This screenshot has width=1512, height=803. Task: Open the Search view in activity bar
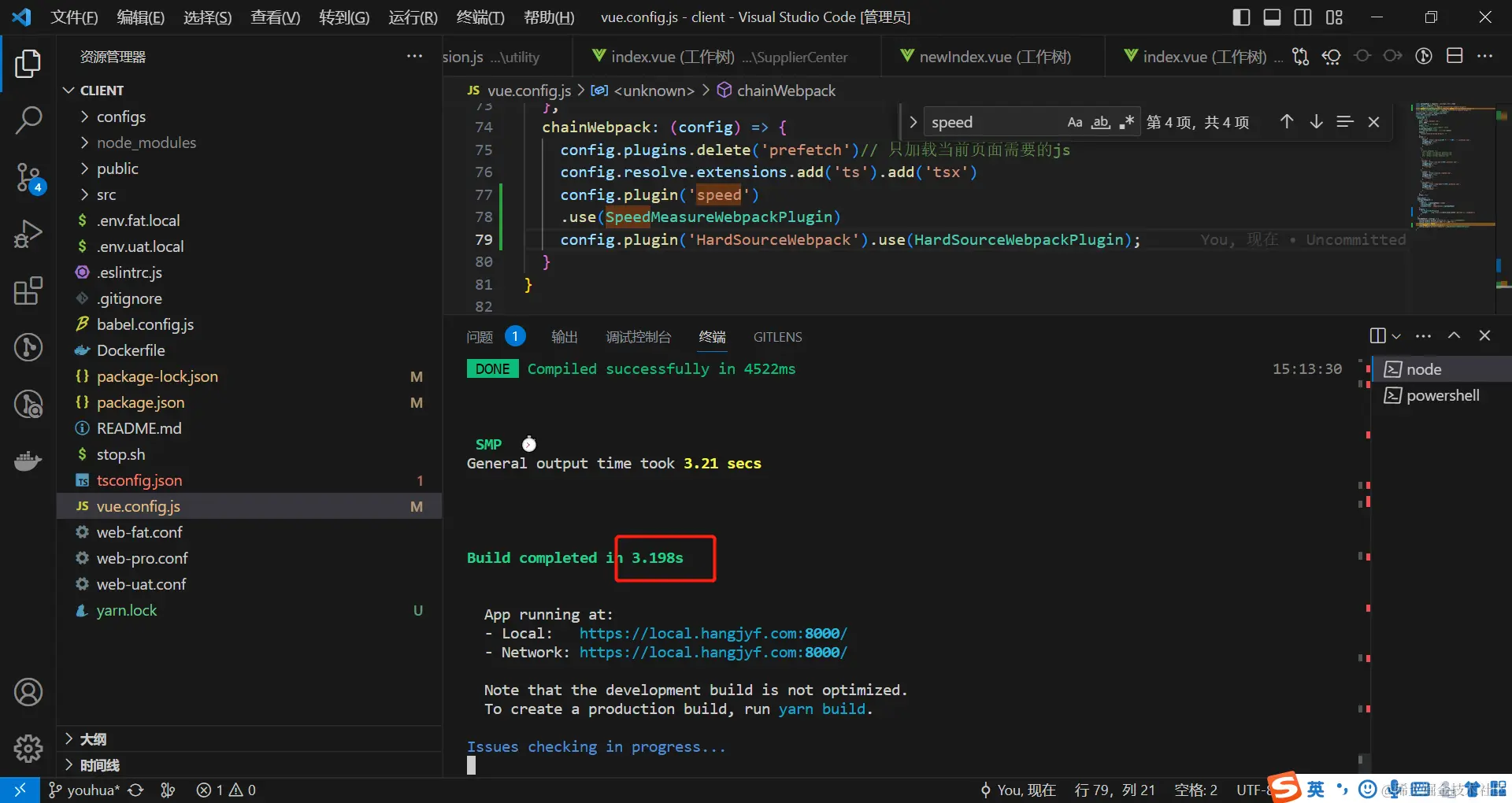(28, 120)
